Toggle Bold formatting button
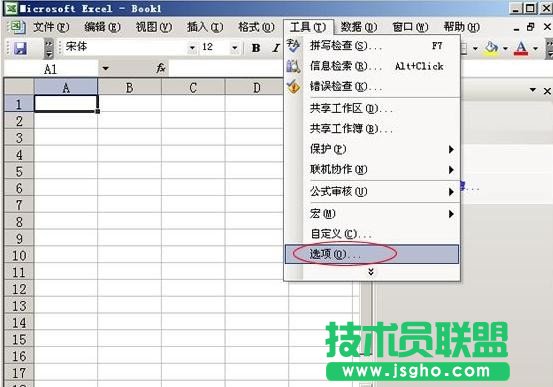Viewport: 553px width, 387px height. 256,48
